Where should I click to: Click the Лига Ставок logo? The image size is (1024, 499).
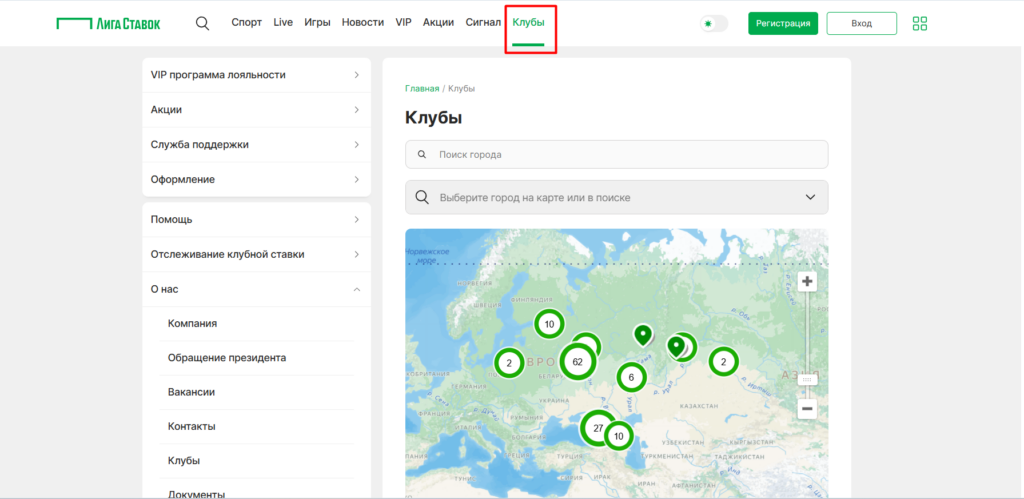pyautogui.click(x=108, y=23)
